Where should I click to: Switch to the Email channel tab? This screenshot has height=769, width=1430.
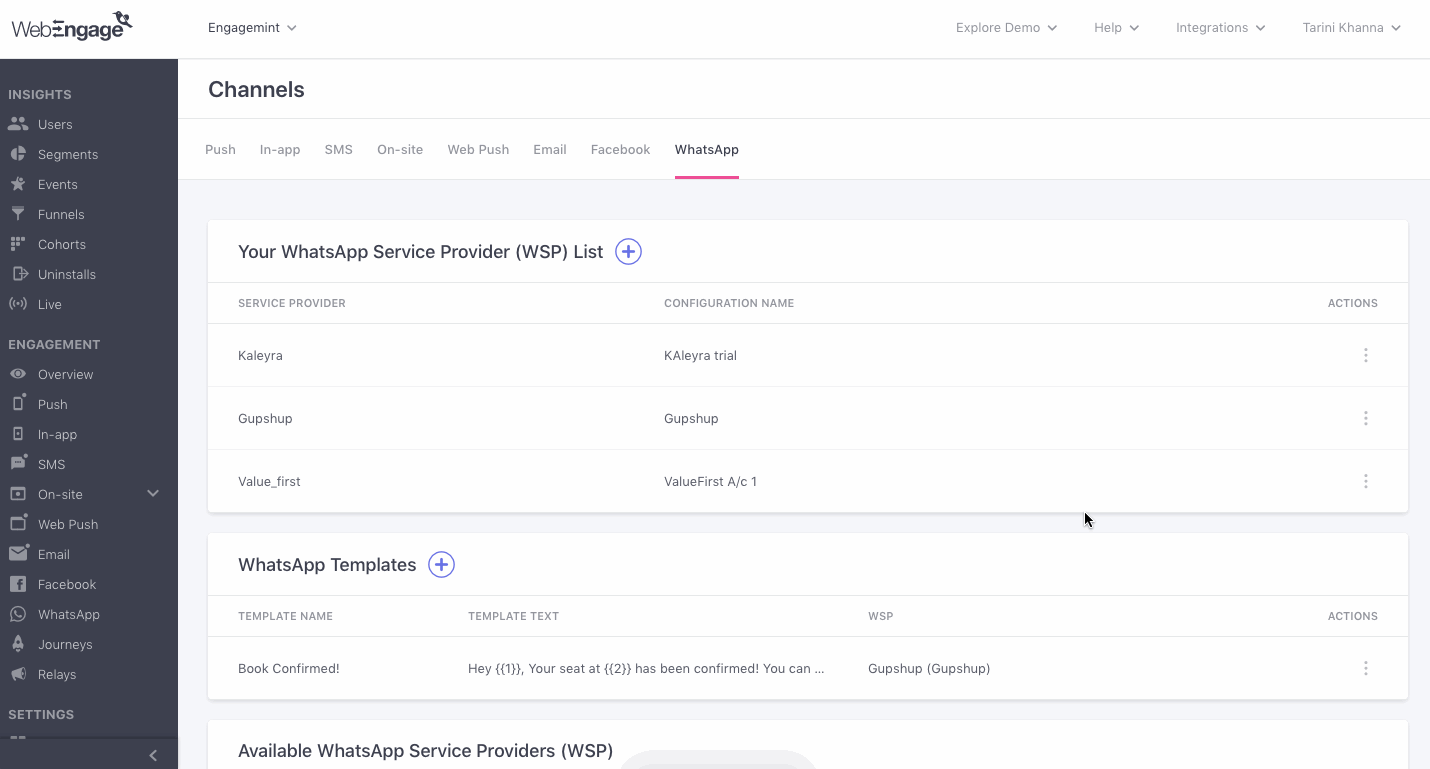(550, 150)
